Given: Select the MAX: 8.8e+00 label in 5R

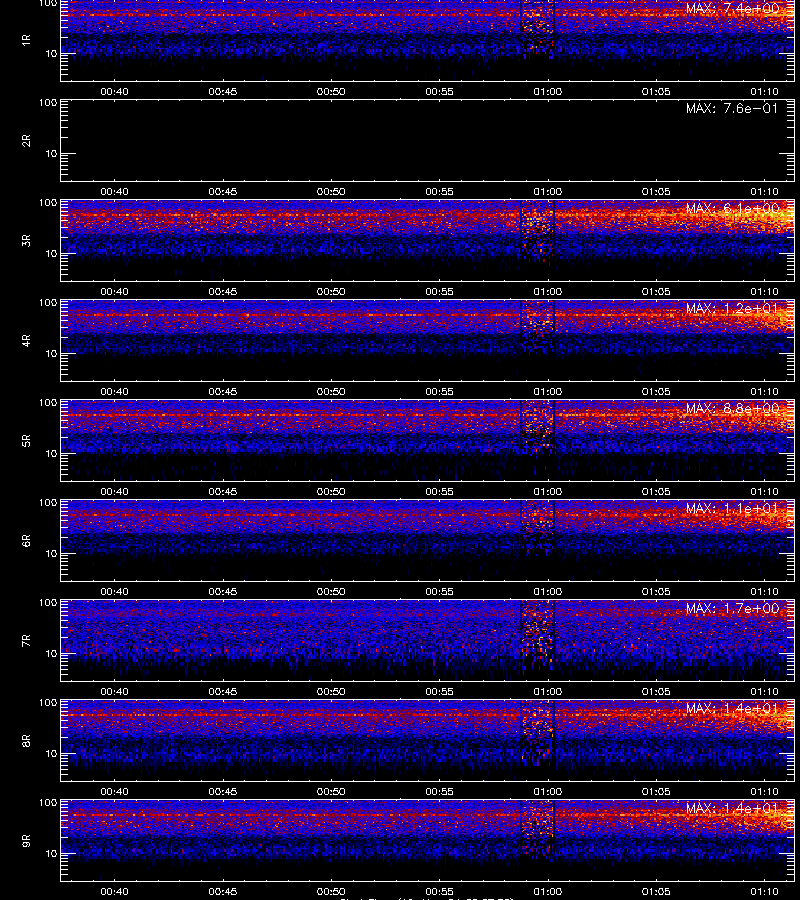Looking at the screenshot, I should [x=732, y=408].
